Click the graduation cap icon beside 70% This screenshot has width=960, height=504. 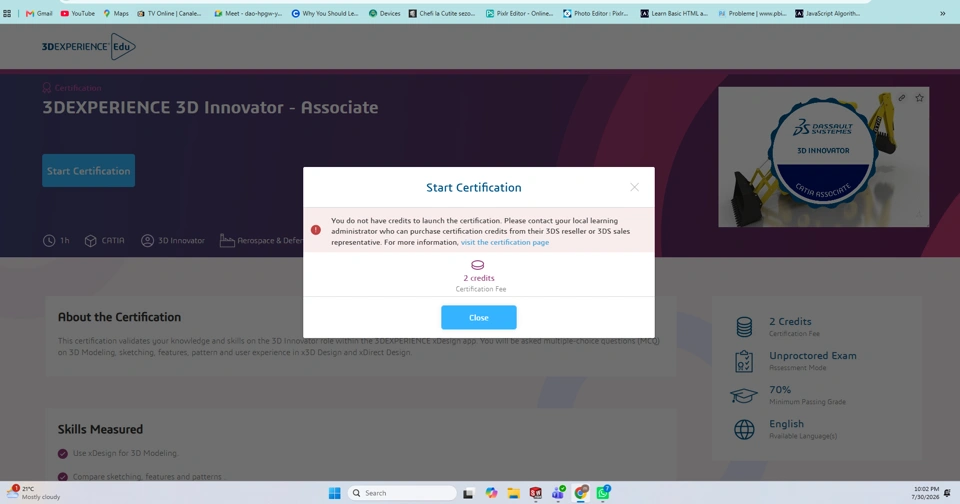pyautogui.click(x=744, y=396)
